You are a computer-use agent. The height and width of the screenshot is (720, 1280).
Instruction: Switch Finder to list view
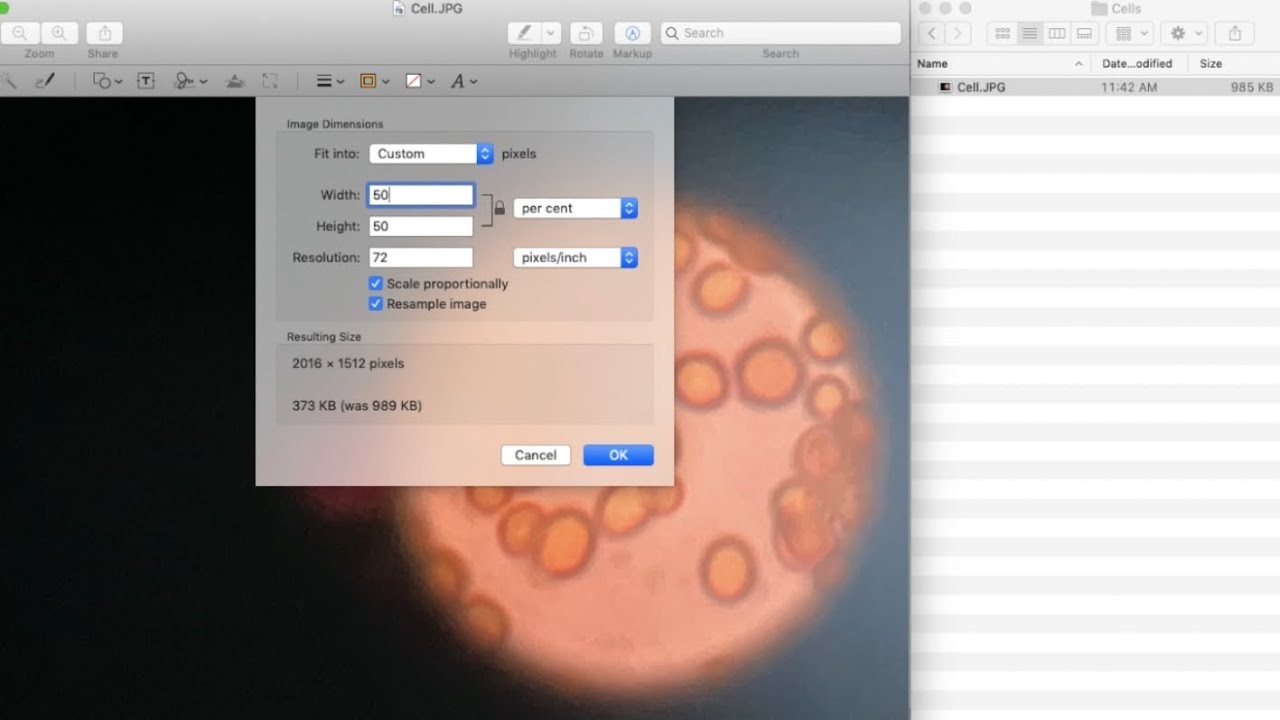[1029, 33]
